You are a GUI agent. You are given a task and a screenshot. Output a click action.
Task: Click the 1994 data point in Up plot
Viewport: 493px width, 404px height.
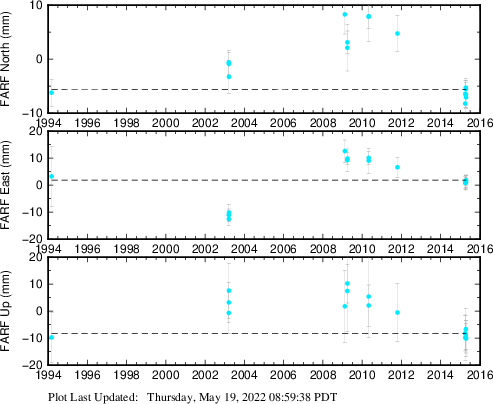[52, 338]
